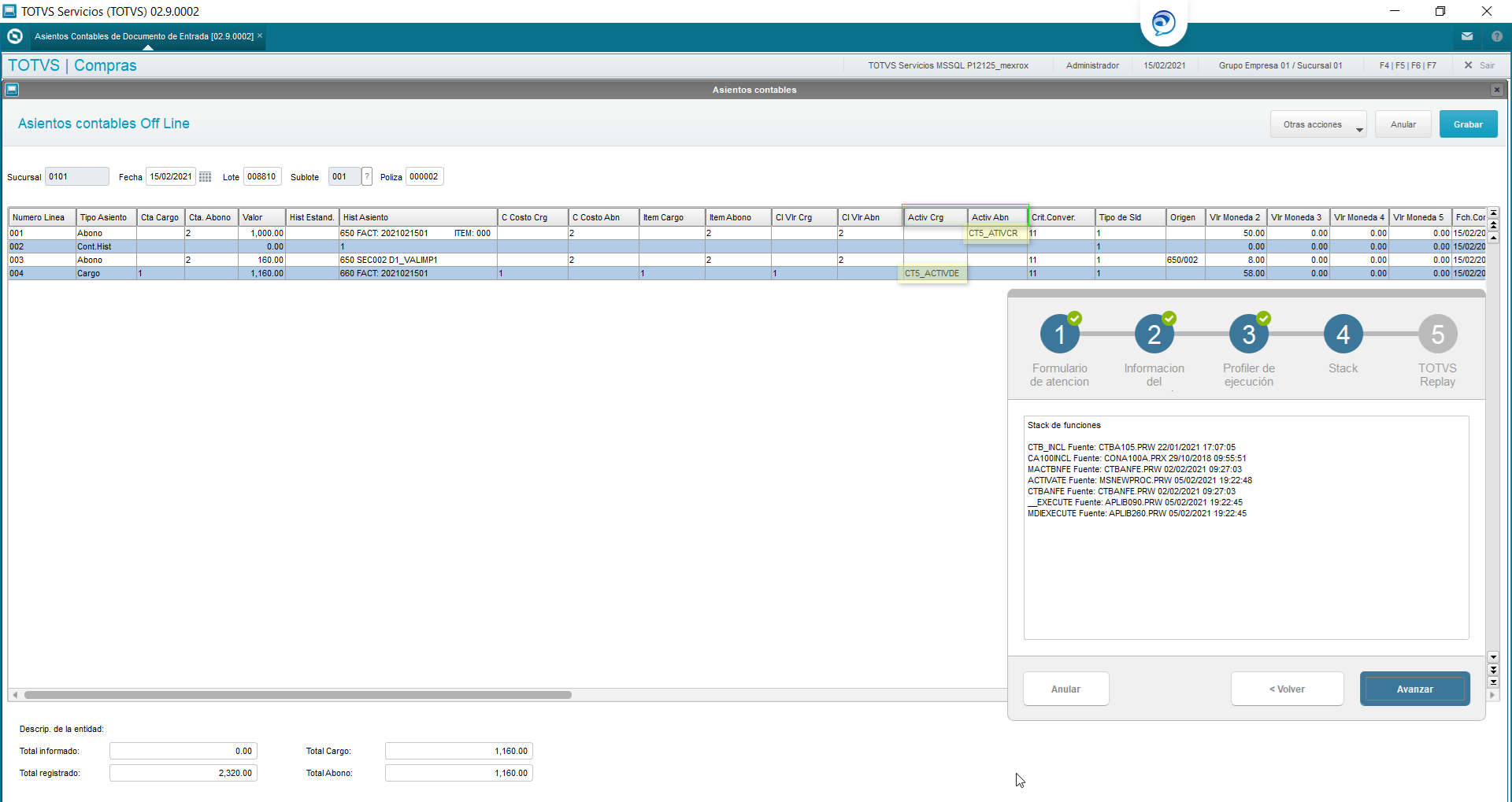Click the TOTVS logo menu icon

click(14, 36)
